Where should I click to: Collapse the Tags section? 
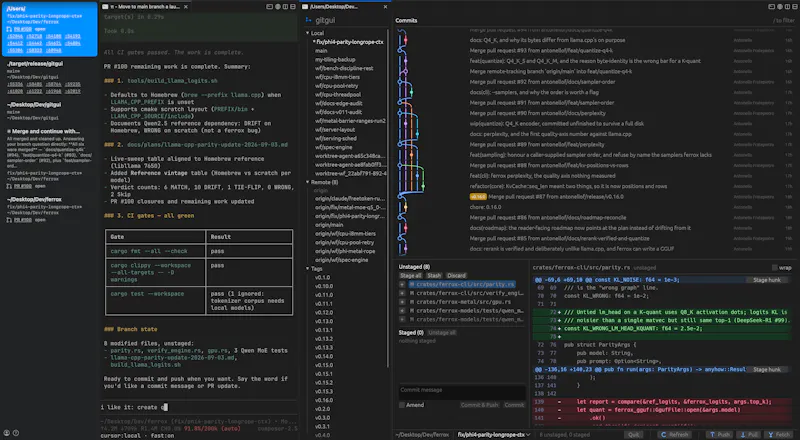click(308, 268)
